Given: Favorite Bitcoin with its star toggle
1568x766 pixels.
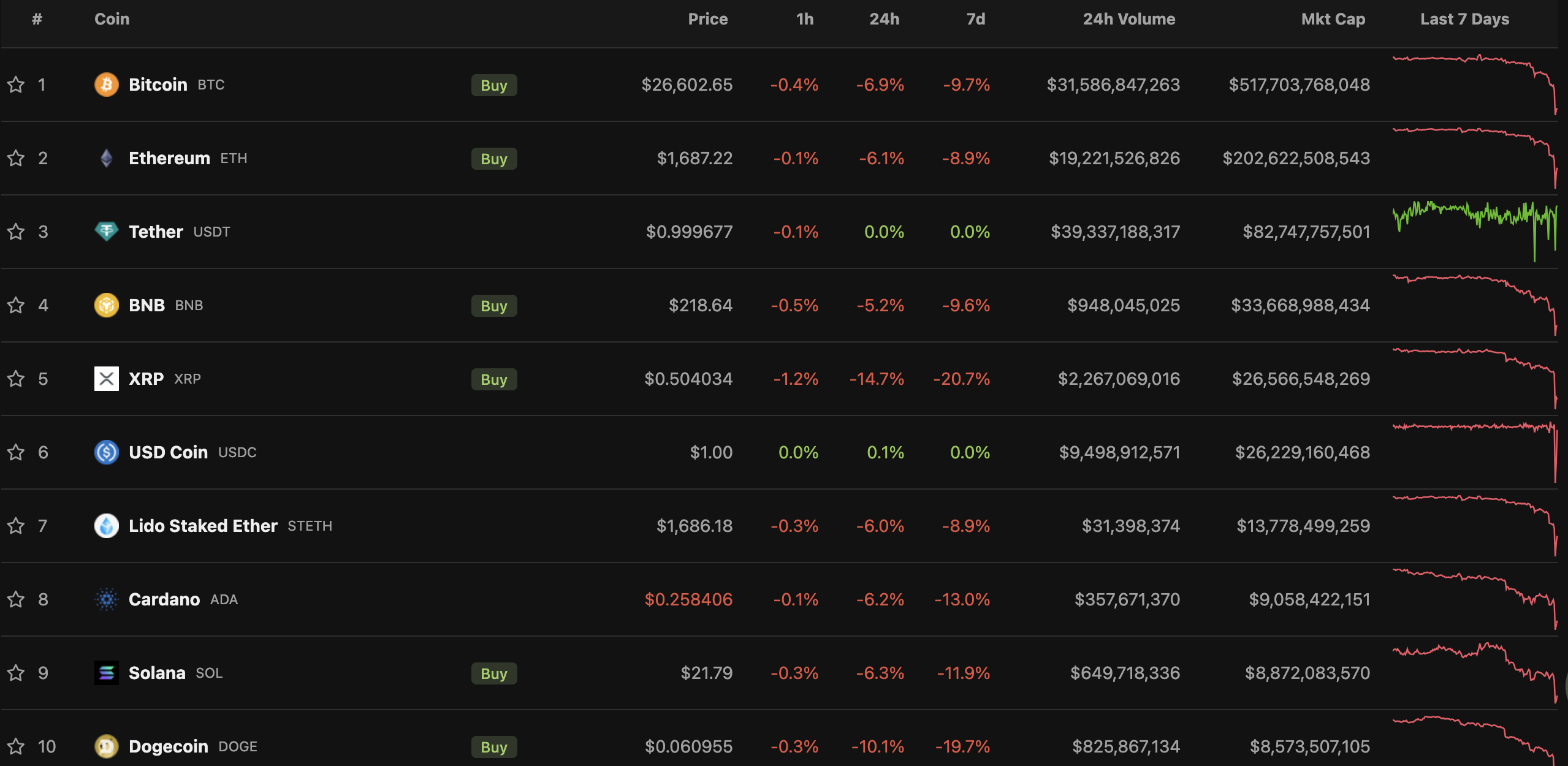Looking at the screenshot, I should click(x=16, y=85).
